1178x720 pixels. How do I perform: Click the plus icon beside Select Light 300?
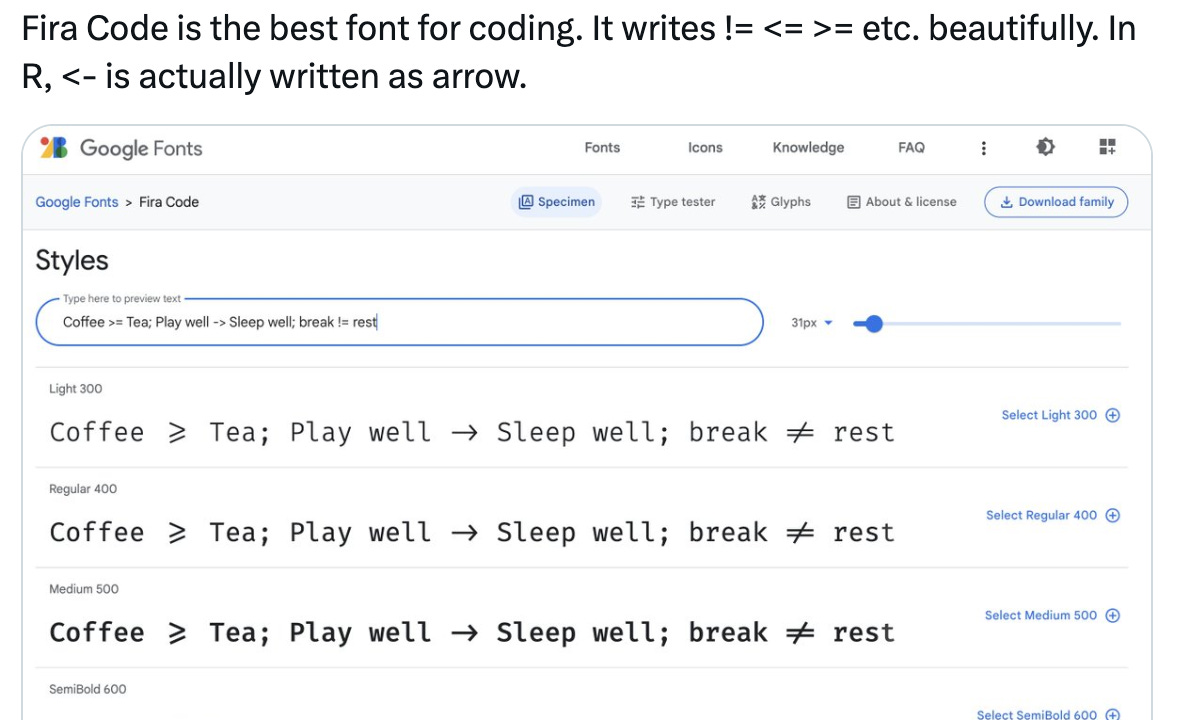point(1113,415)
